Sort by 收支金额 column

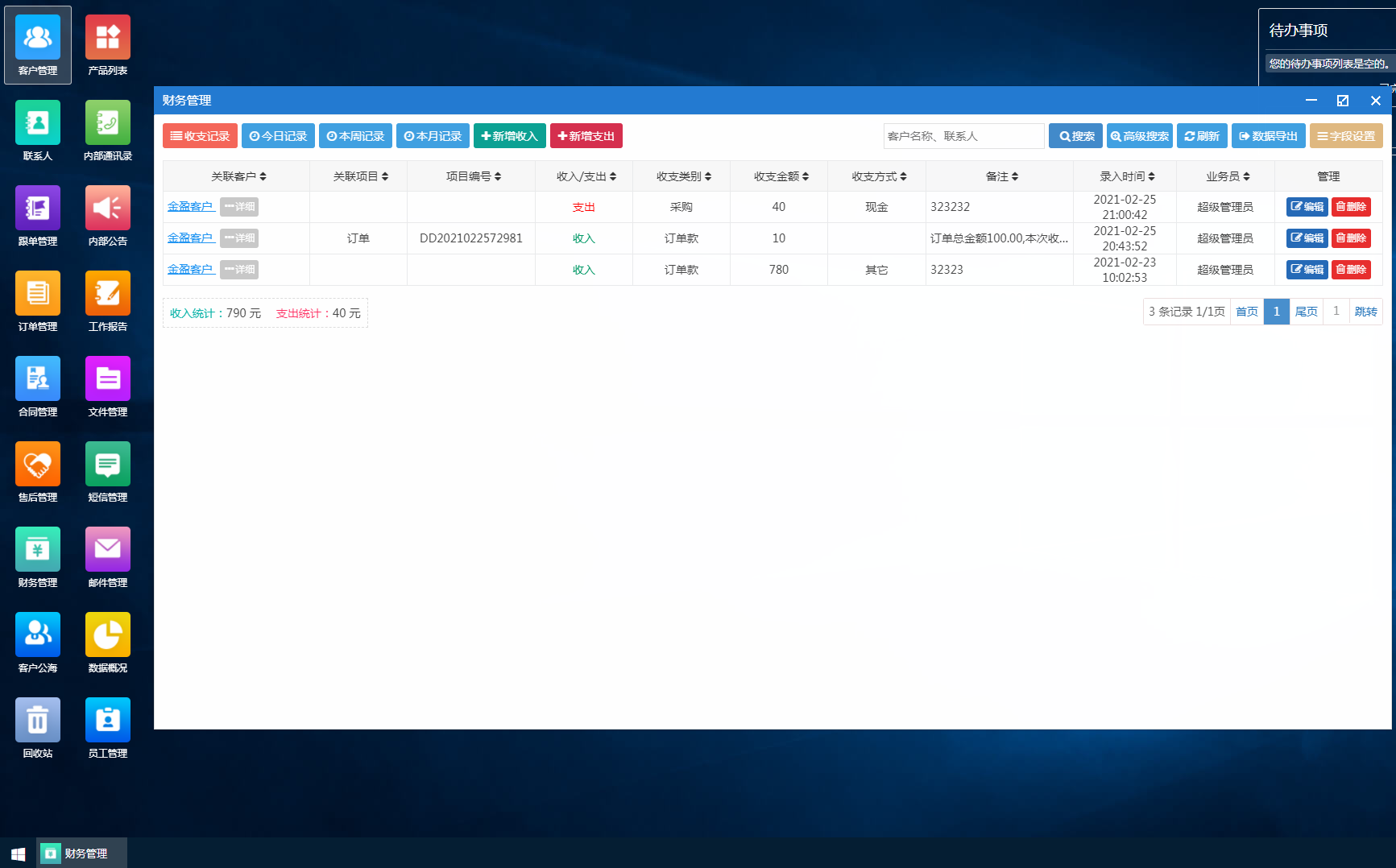(x=781, y=176)
